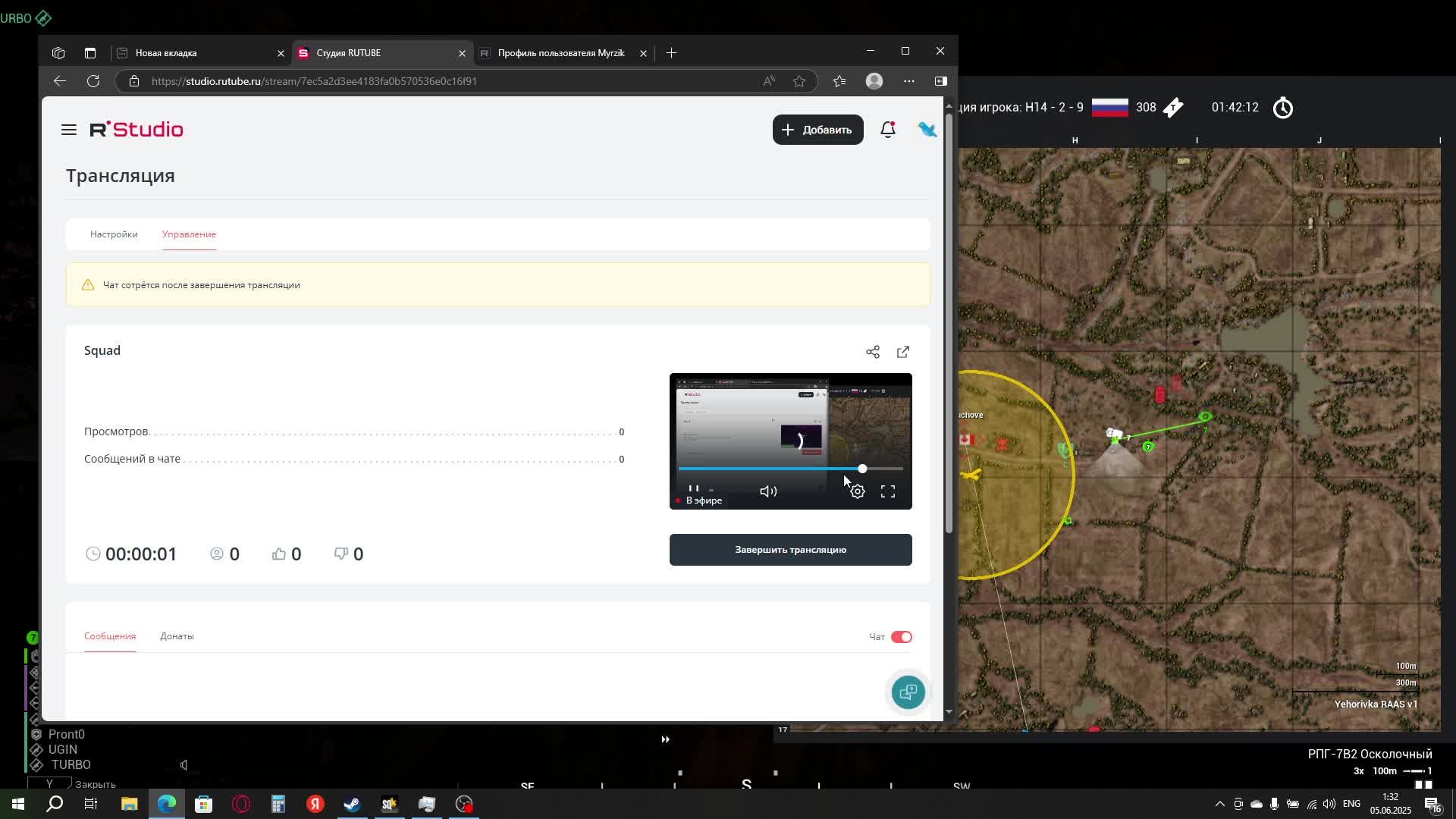Viewport: 1456px width, 819px height.
Task: Open the floating support chat button
Action: point(908,692)
